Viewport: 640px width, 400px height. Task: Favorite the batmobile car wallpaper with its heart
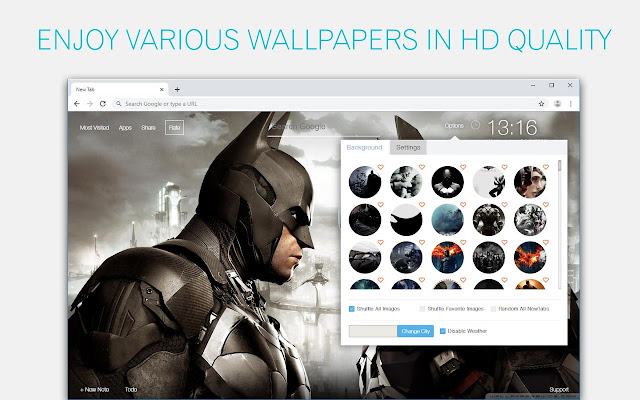coord(380,242)
